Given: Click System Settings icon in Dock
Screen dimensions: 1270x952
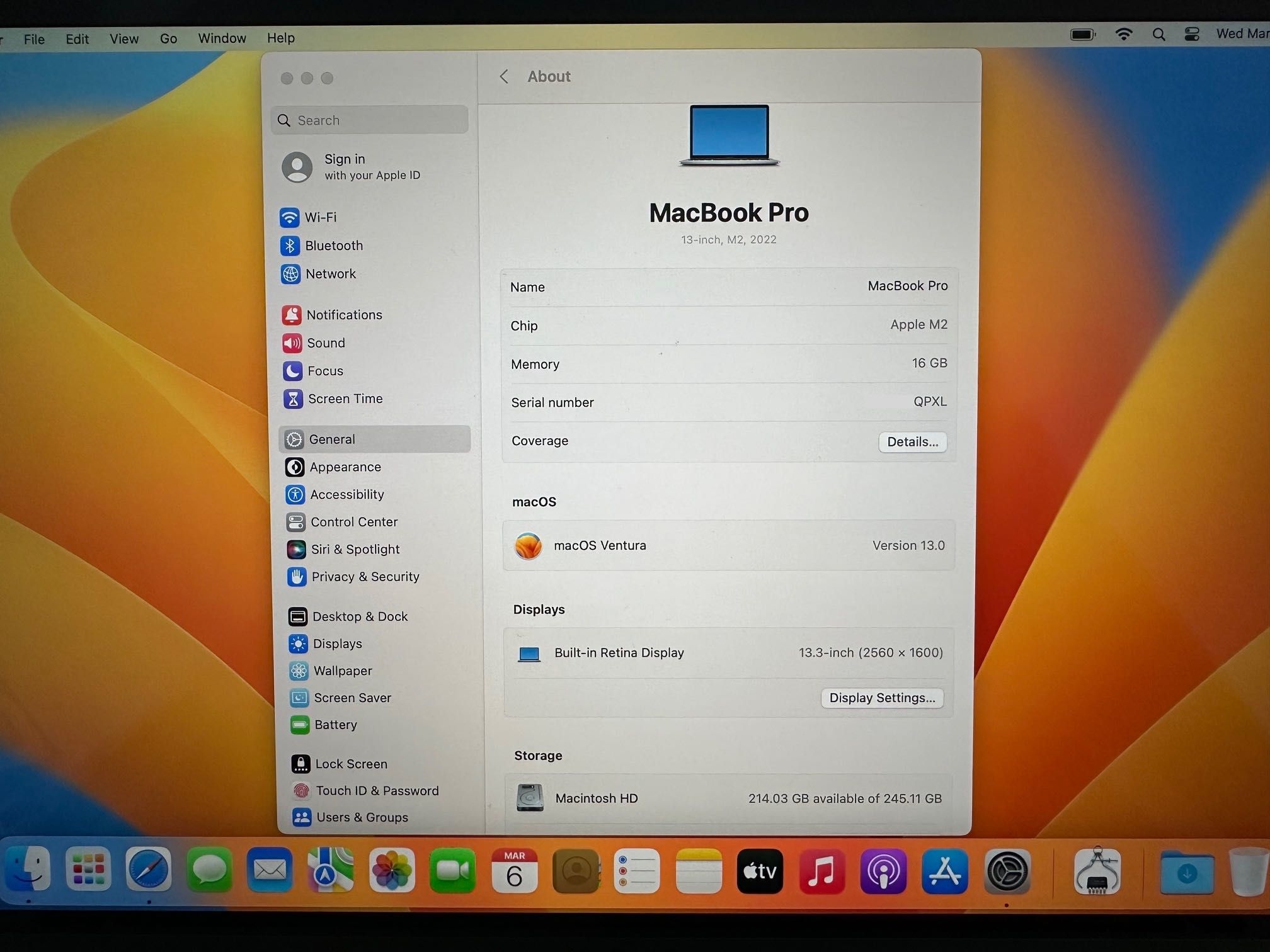Looking at the screenshot, I should tap(1007, 871).
